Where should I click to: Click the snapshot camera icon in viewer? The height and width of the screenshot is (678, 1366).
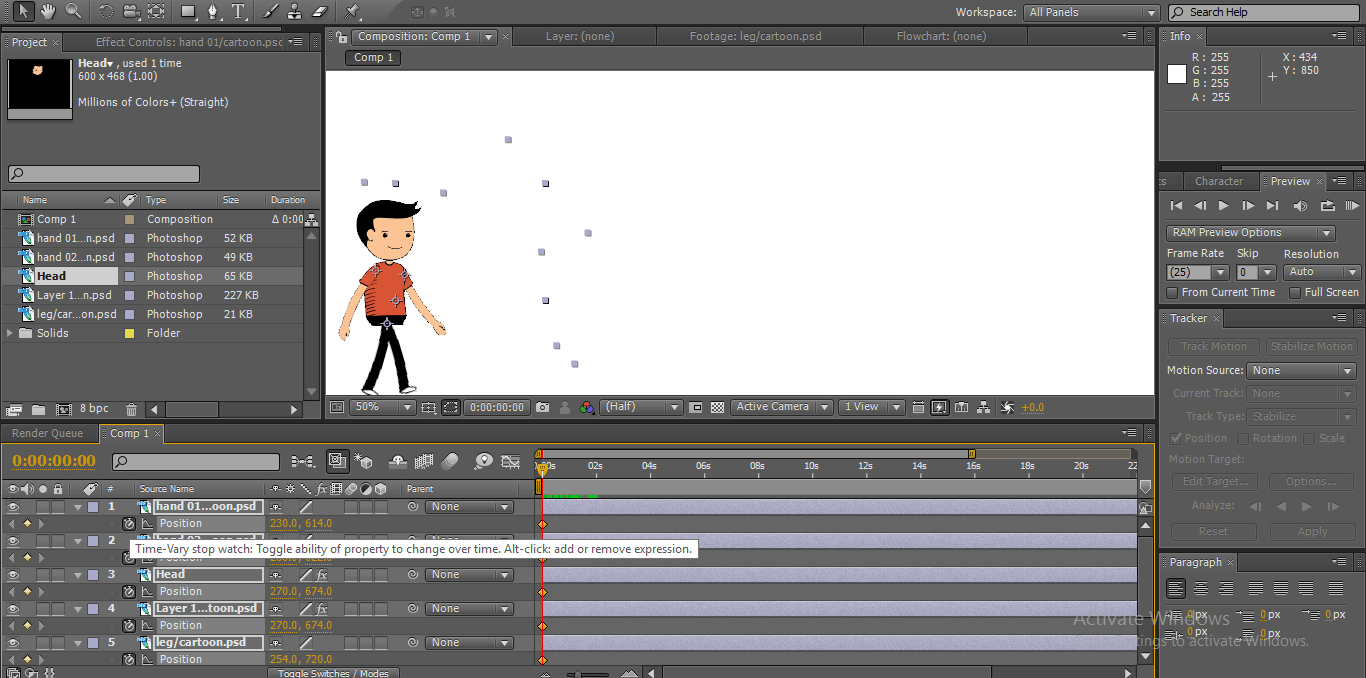(542, 407)
